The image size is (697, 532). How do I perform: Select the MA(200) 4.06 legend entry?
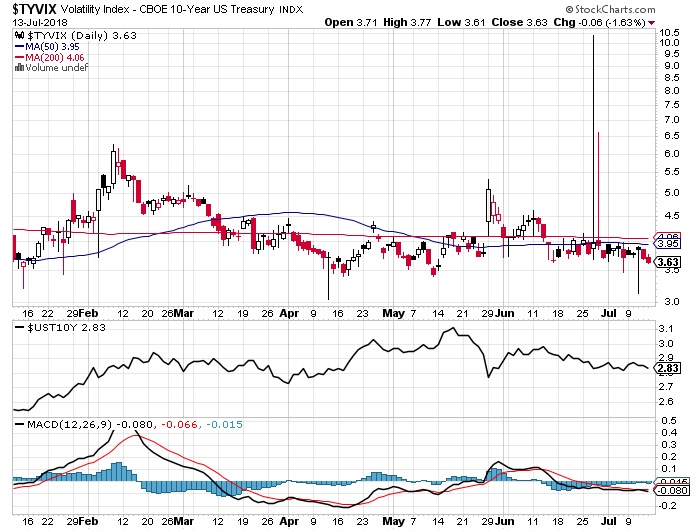click(55, 57)
